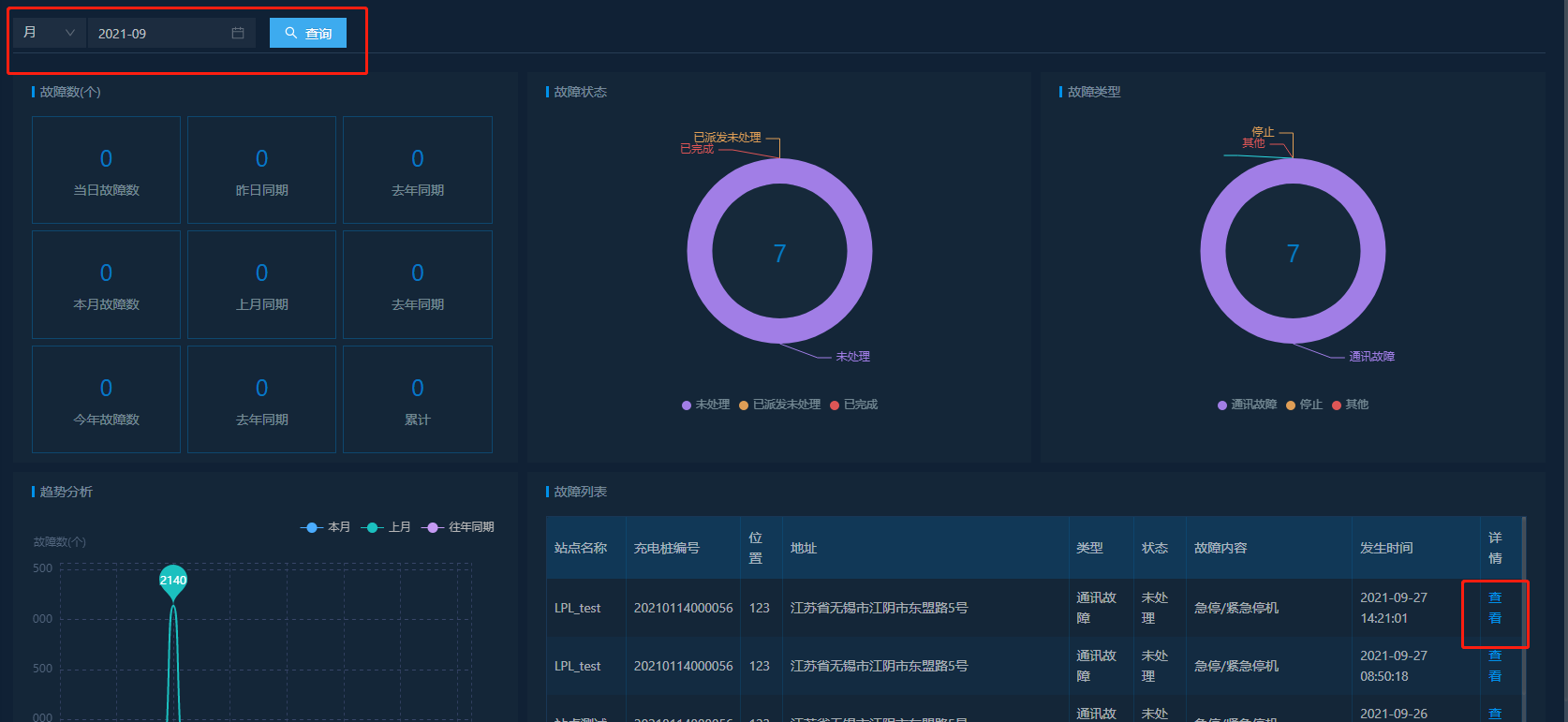This screenshot has height=722, width=1568.
Task: Open the 月 period dropdown
Action: coord(49,33)
